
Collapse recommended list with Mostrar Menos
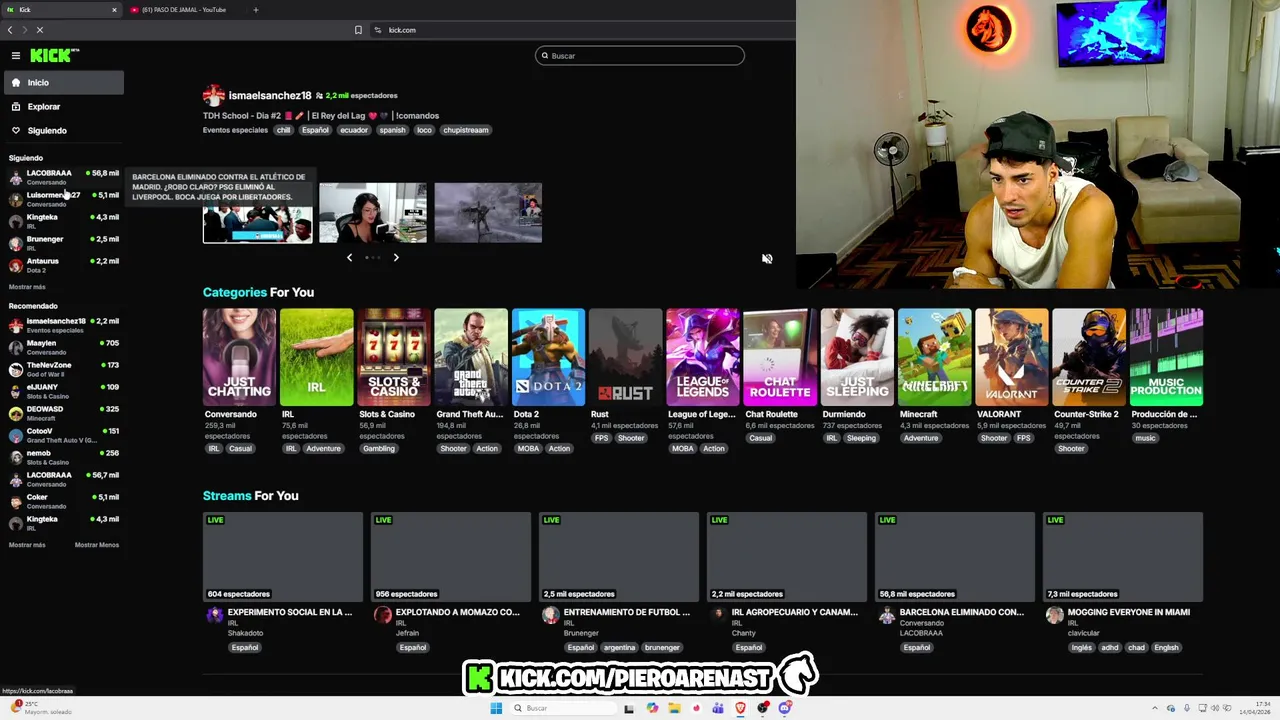(97, 545)
